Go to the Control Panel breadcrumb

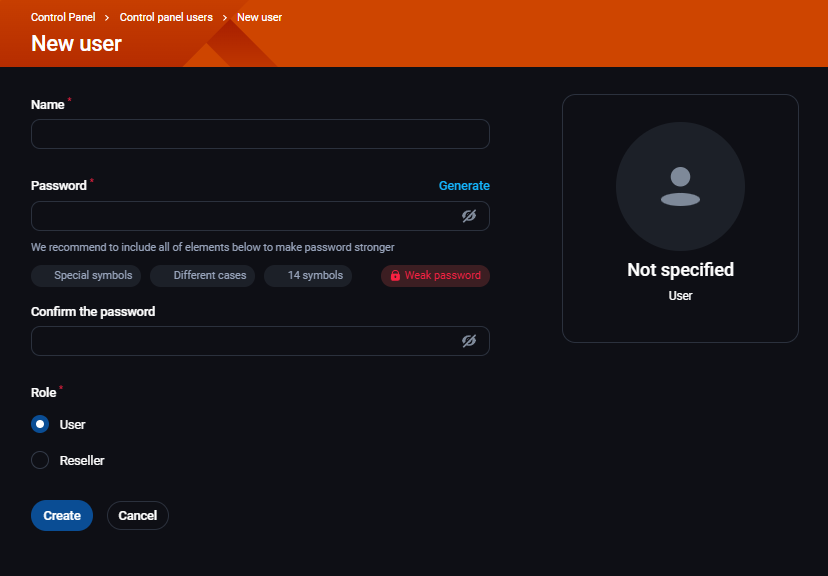(x=63, y=18)
